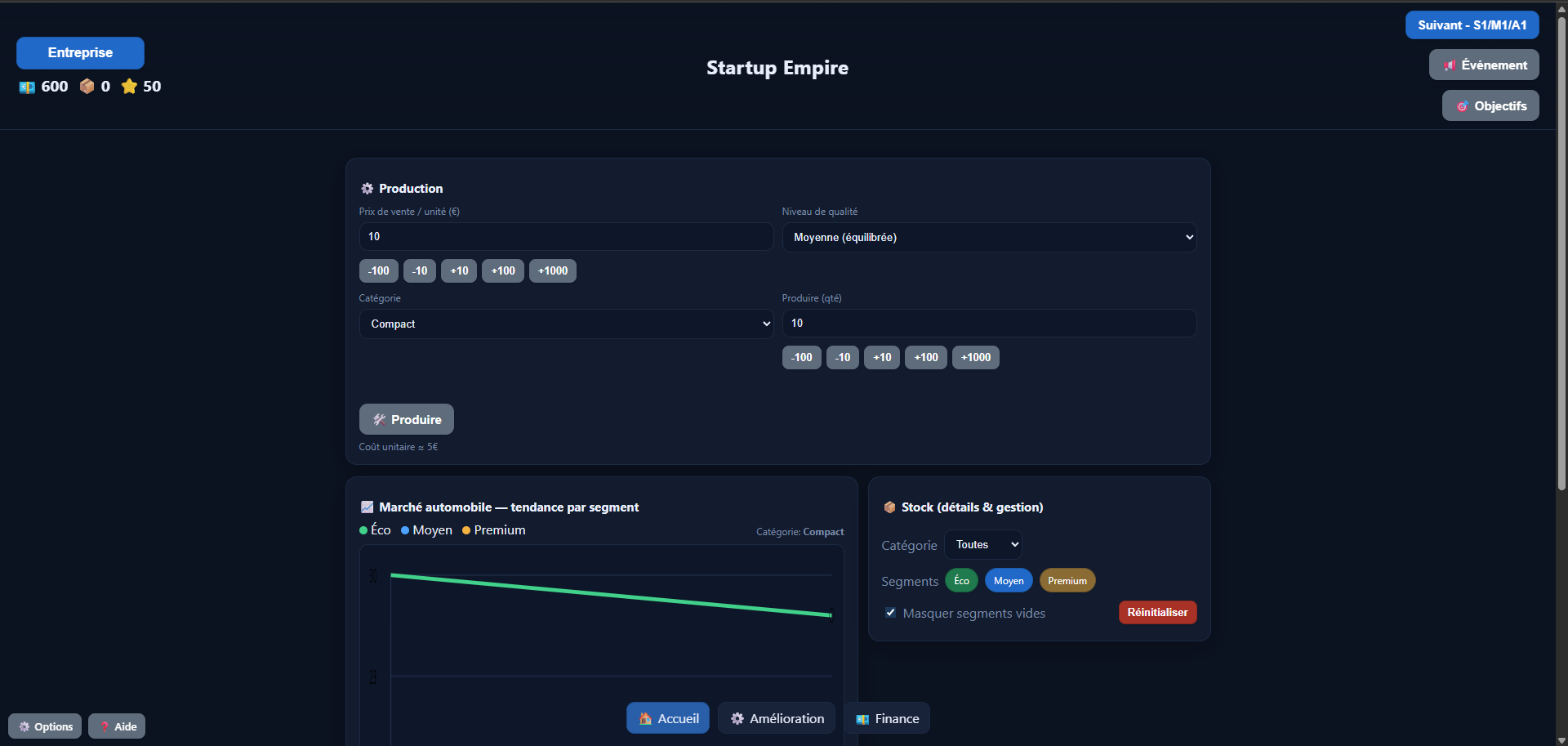Image resolution: width=1568 pixels, height=746 pixels.
Task: Click the money icon on Finance tab
Action: 862,719
